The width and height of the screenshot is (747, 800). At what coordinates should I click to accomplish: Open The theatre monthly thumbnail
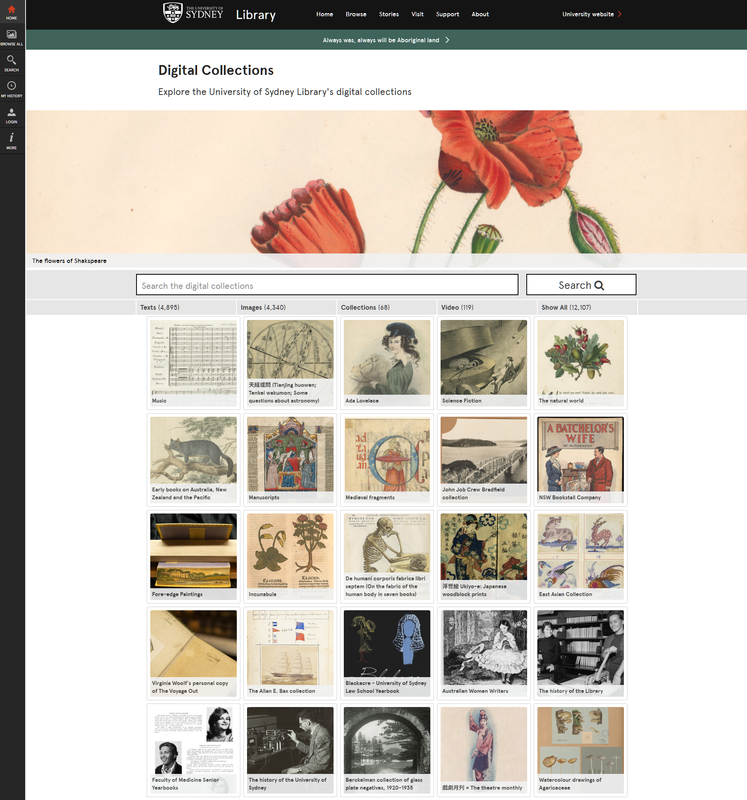[484, 750]
